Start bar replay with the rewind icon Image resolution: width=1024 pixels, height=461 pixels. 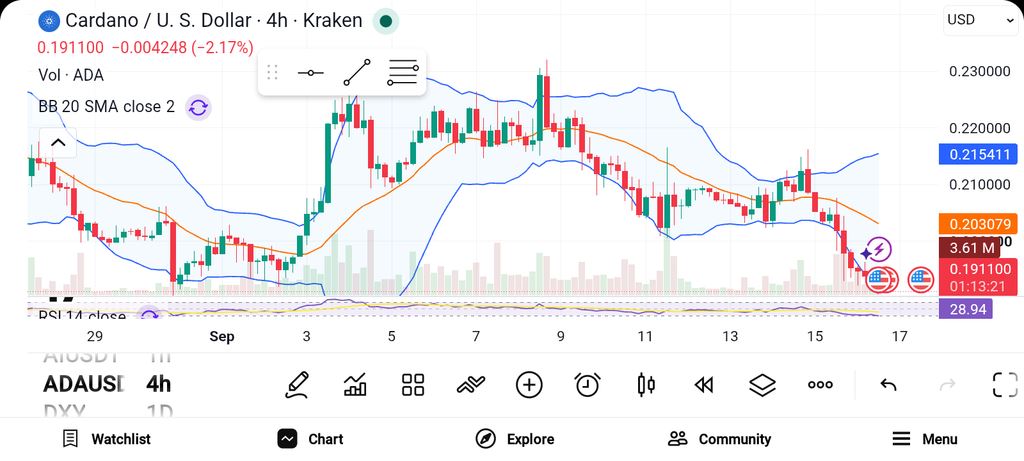pos(703,385)
